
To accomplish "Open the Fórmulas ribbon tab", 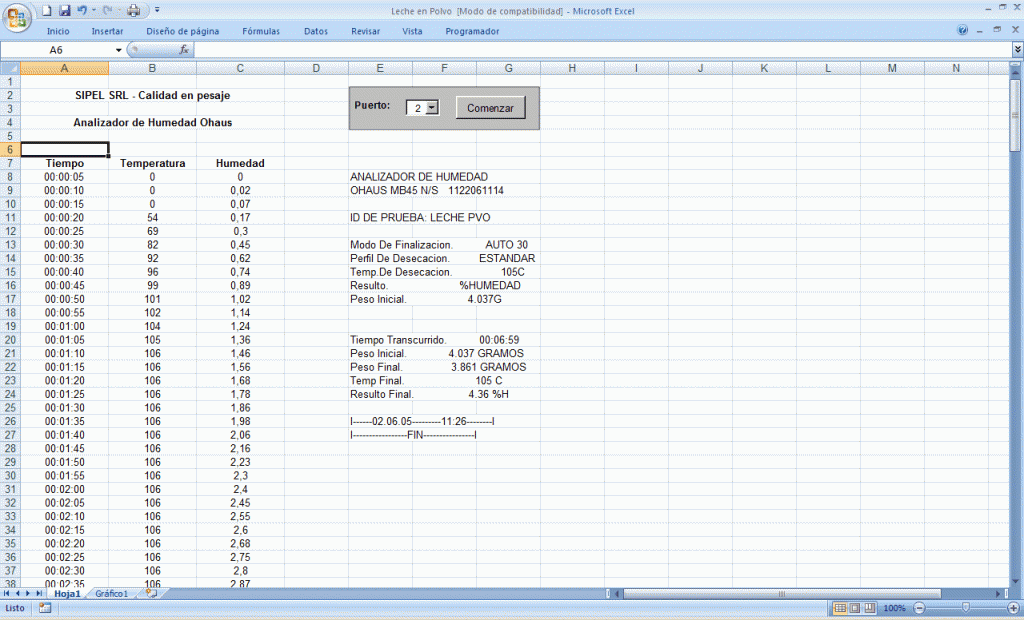I will 261,31.
